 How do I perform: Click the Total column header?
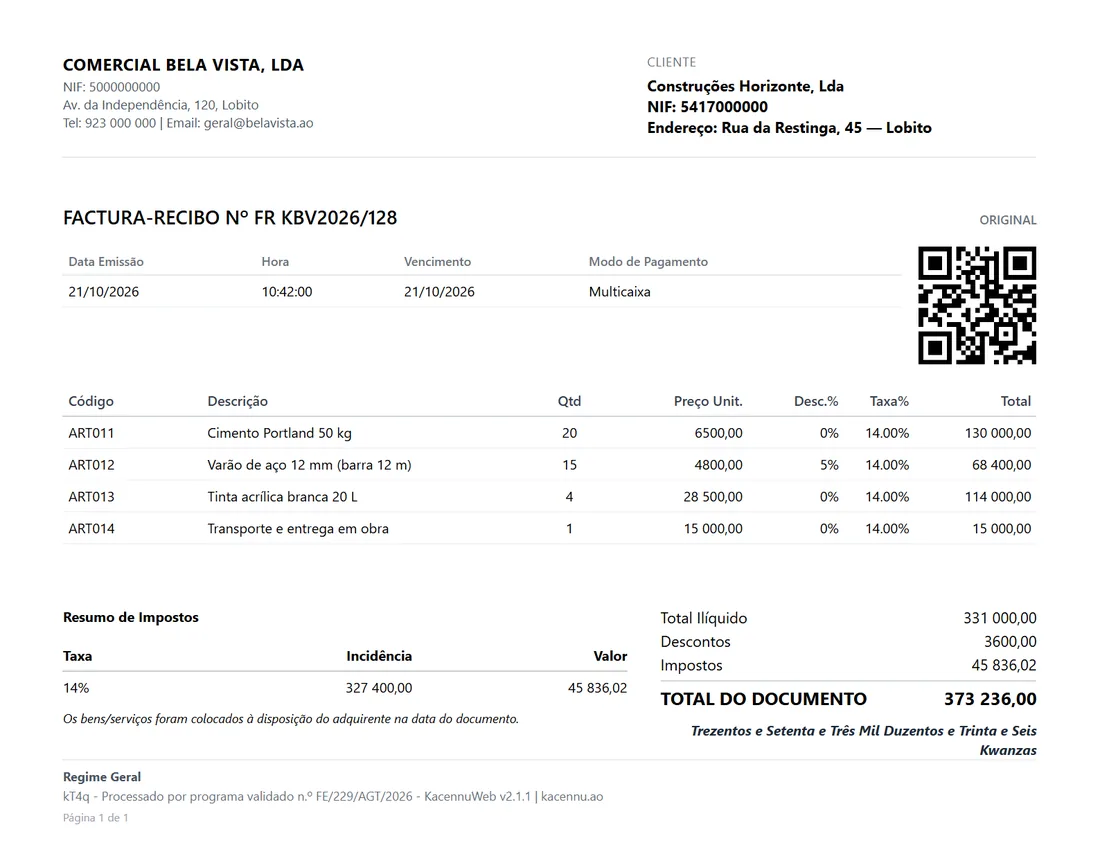[x=1016, y=401]
